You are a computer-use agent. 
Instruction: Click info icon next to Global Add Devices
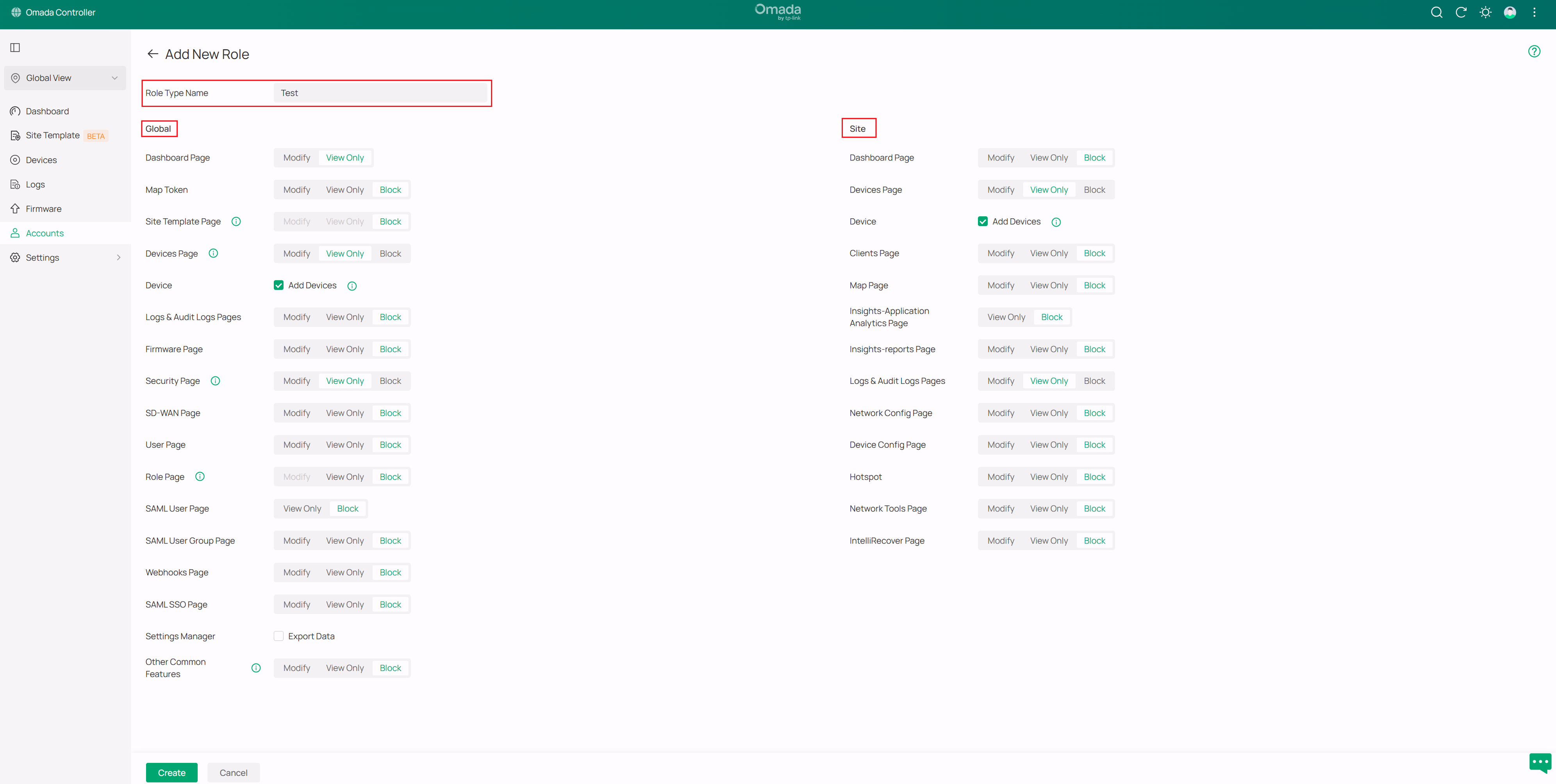pos(352,286)
